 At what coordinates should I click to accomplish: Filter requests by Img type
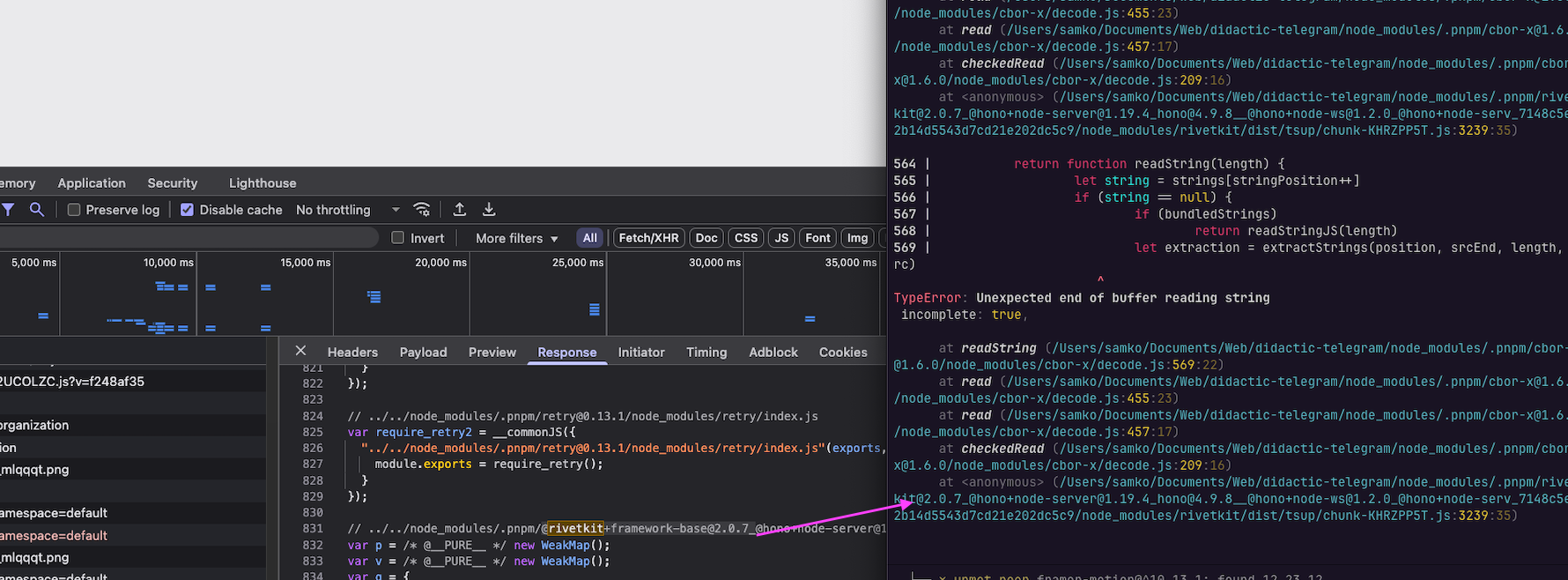857,238
